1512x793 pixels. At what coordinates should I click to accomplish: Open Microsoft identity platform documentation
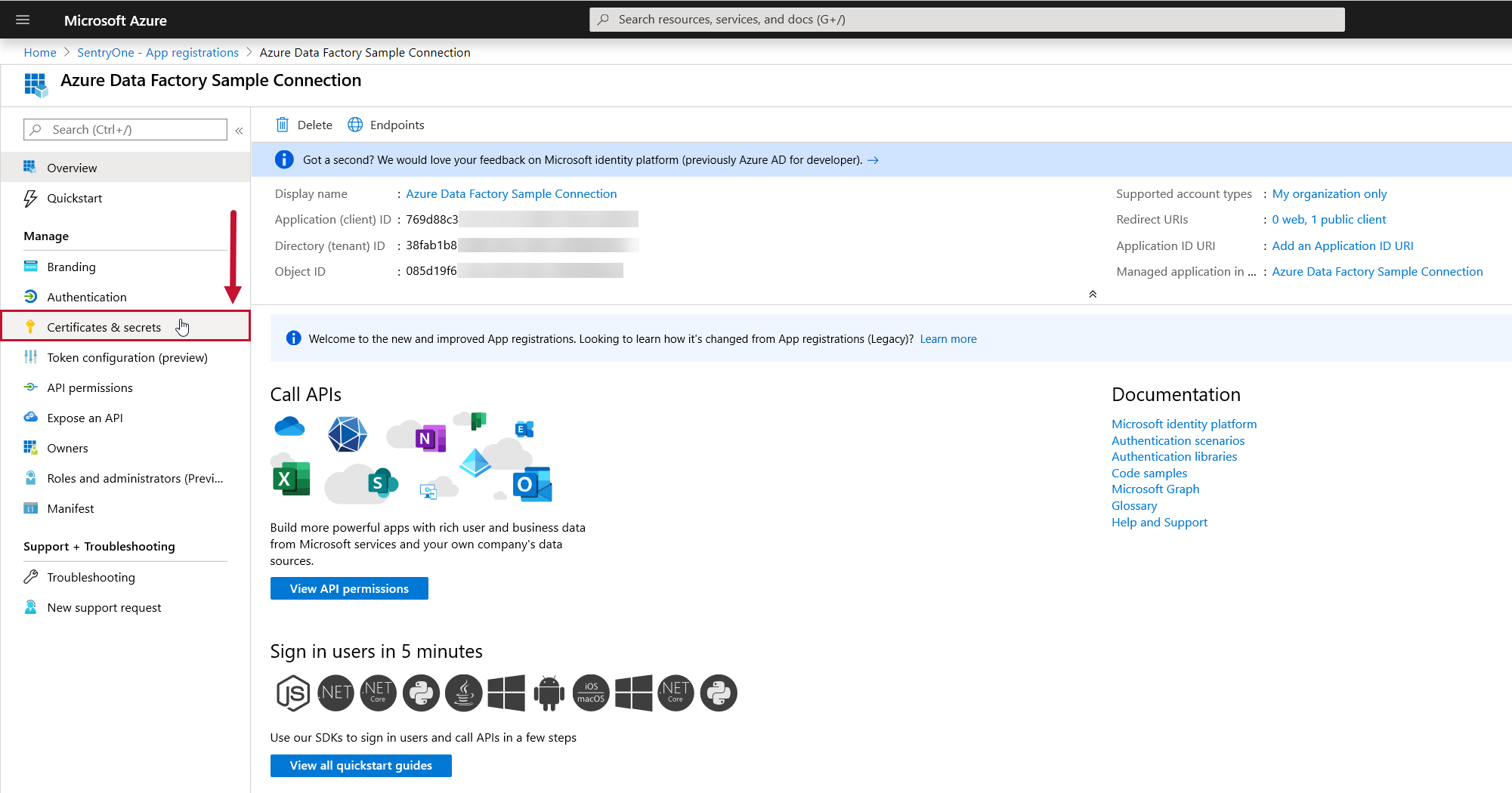pyautogui.click(x=1184, y=424)
